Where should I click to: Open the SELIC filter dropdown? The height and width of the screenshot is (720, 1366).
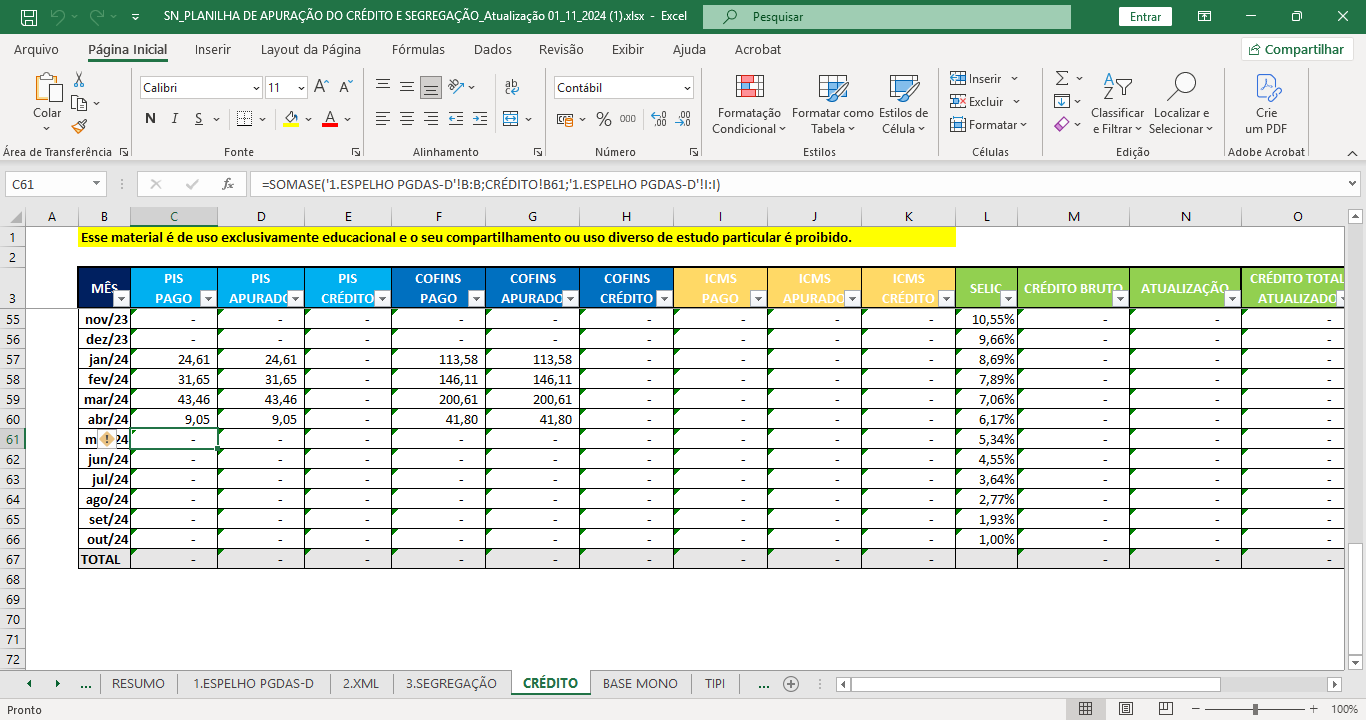coord(1007,298)
